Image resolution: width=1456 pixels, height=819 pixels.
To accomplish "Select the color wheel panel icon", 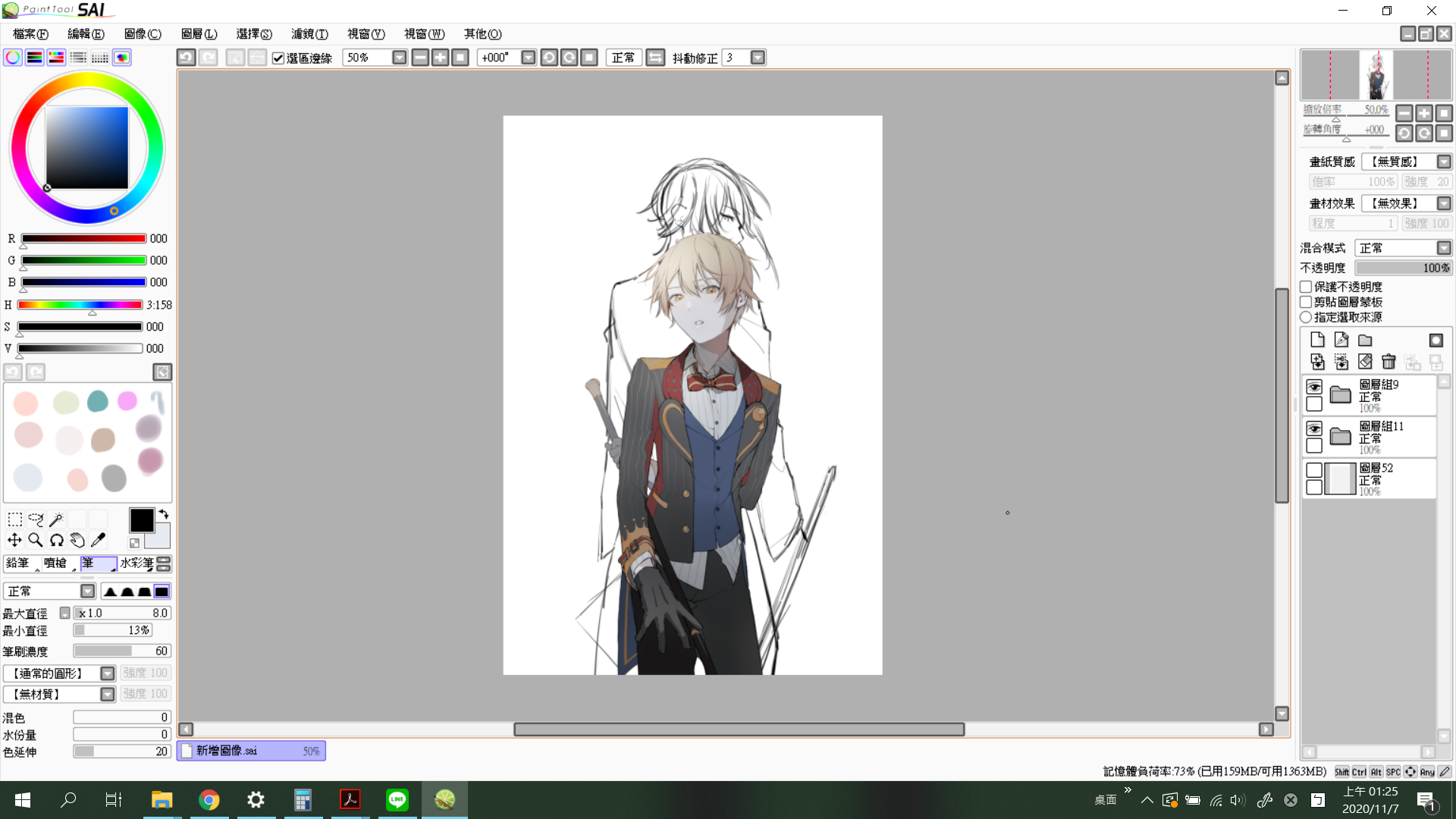I will (x=13, y=58).
